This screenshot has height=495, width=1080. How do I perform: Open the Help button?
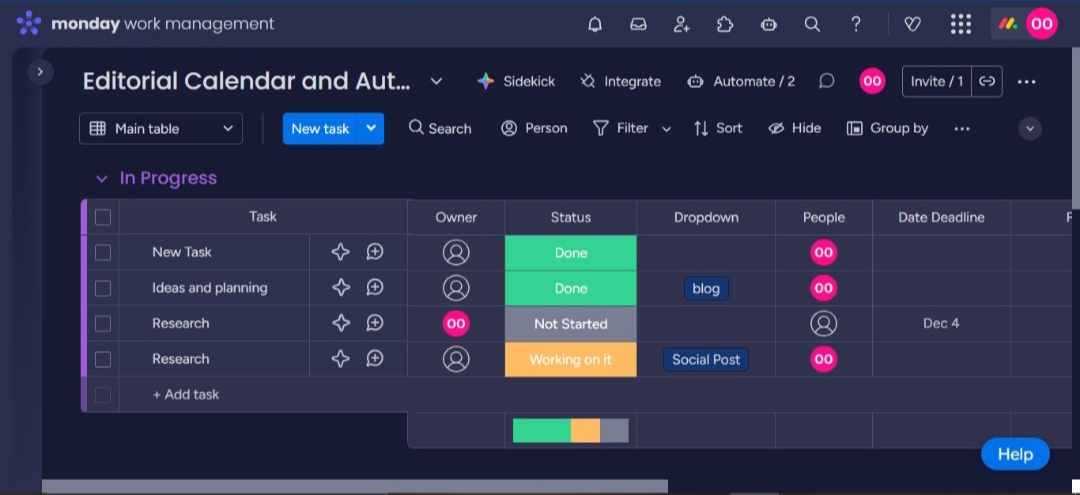pos(1015,454)
